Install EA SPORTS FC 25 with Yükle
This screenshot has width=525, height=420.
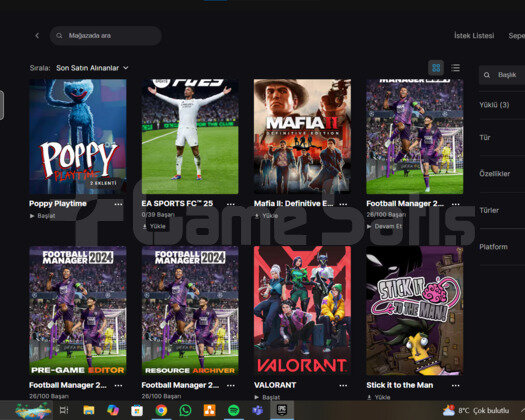(x=154, y=226)
